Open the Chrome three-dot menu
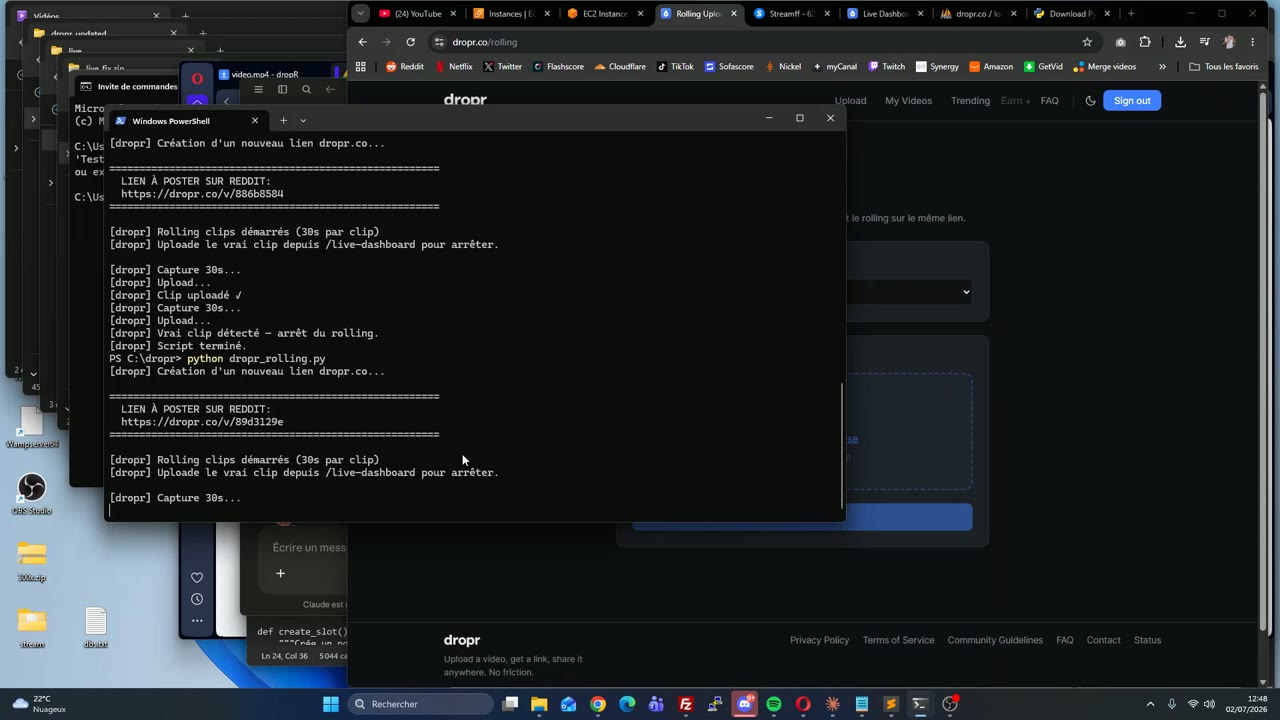 [x=1253, y=42]
